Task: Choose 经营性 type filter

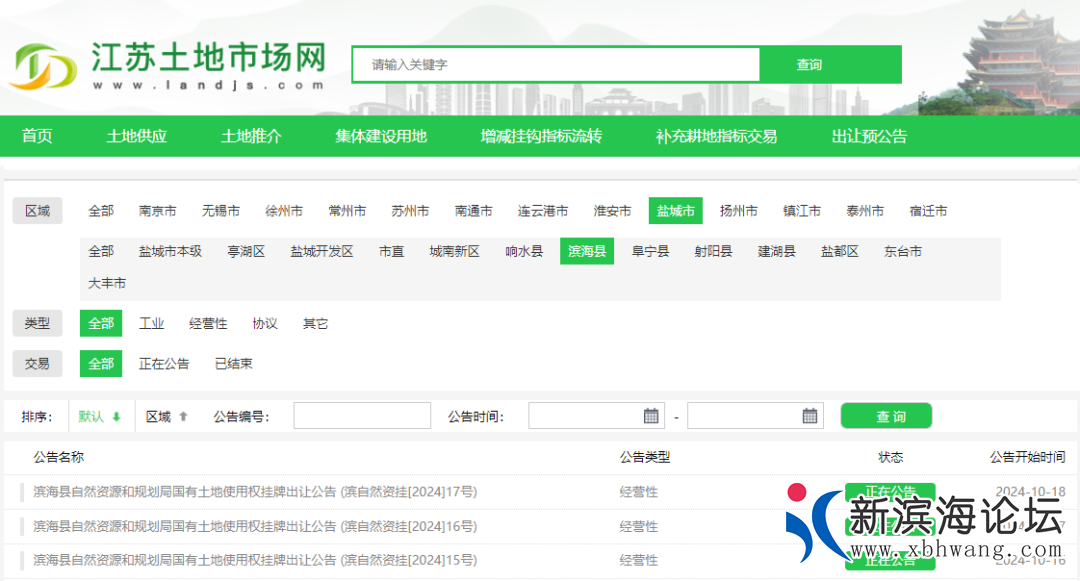Action: (x=208, y=324)
